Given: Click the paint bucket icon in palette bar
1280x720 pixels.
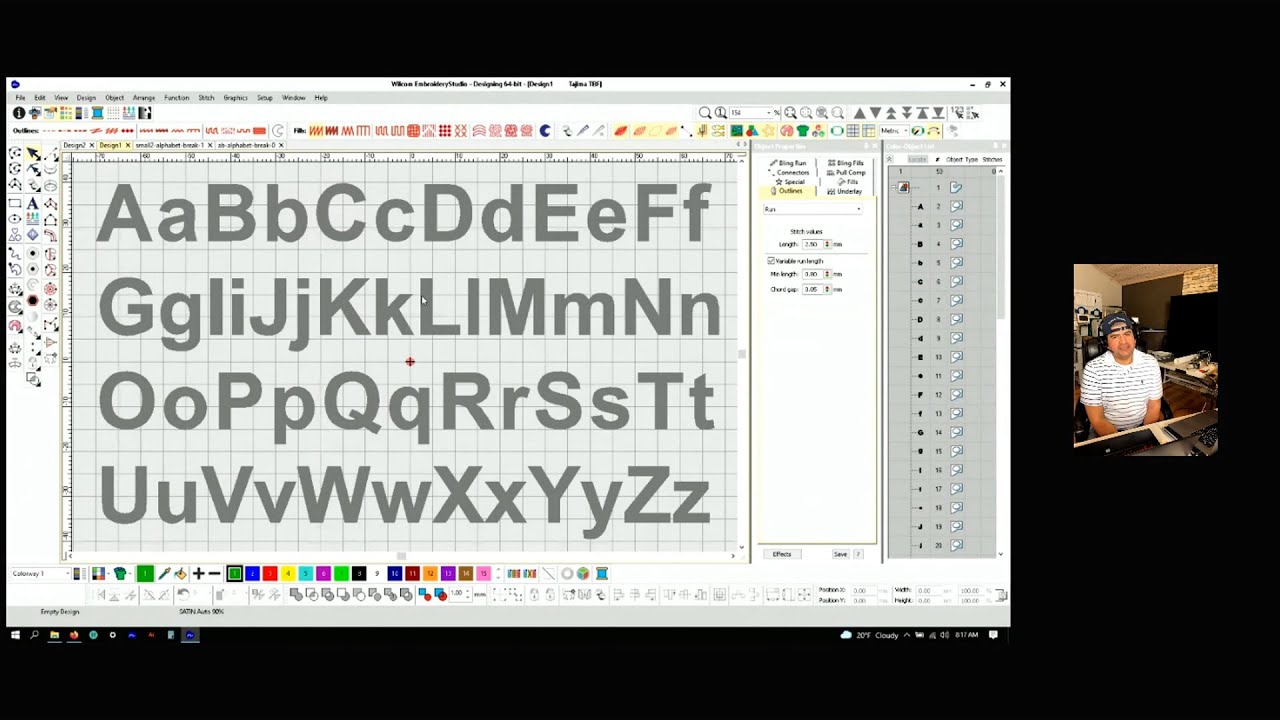Looking at the screenshot, I should pyautogui.click(x=181, y=573).
